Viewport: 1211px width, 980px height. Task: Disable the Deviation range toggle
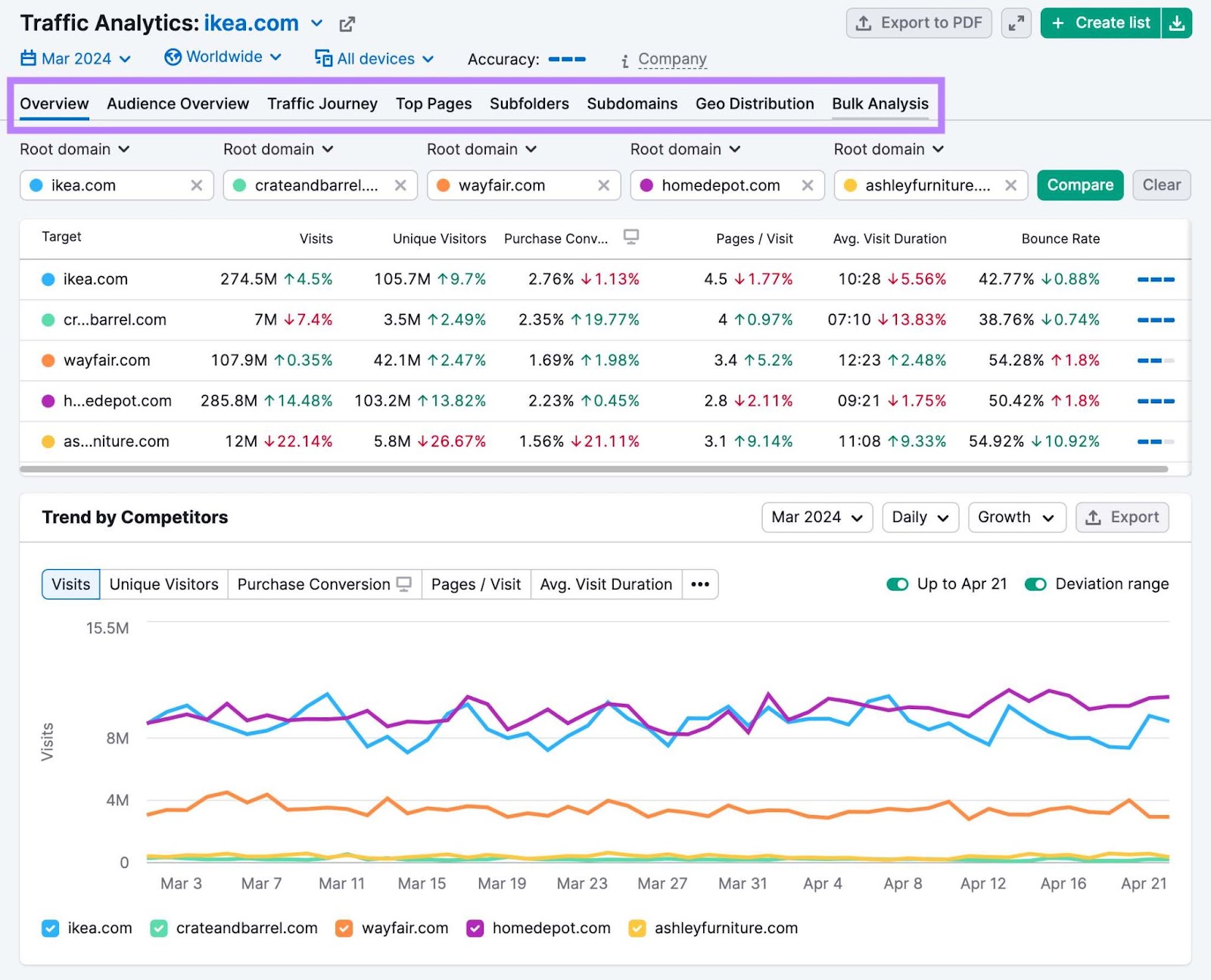pyautogui.click(x=1035, y=584)
